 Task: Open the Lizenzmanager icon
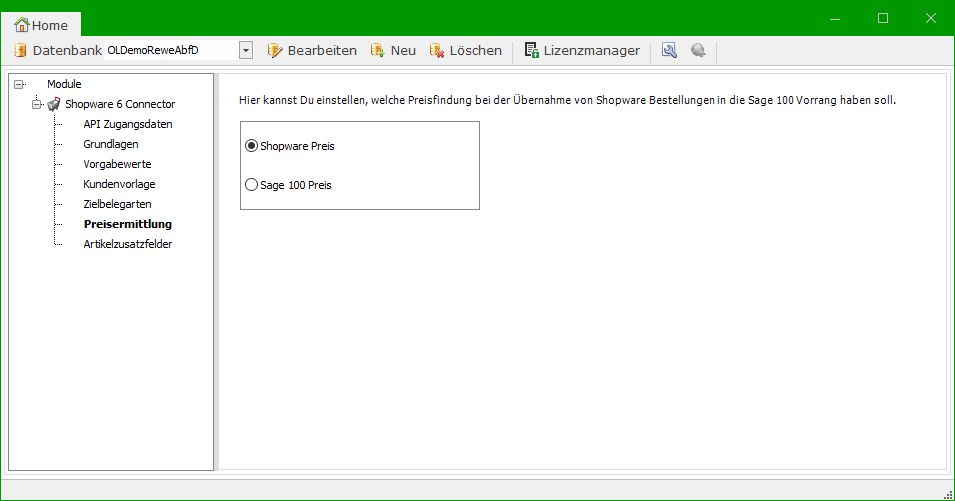[x=532, y=50]
